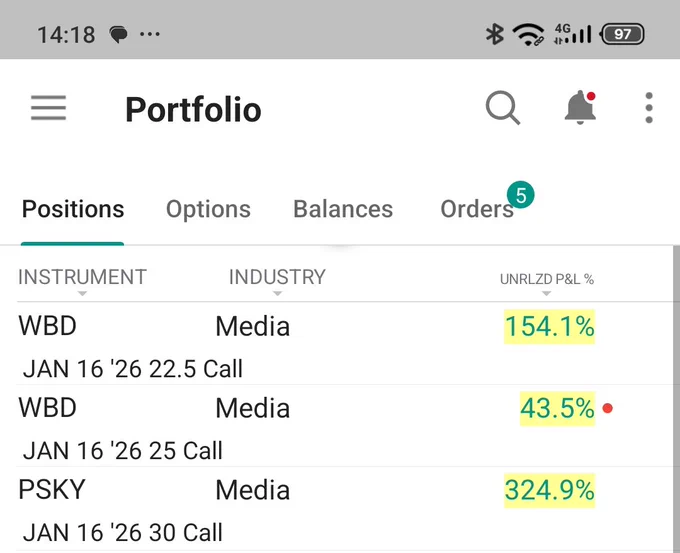Tap the Bluetooth status icon
Viewport: 680px width, 553px height.
(494, 34)
